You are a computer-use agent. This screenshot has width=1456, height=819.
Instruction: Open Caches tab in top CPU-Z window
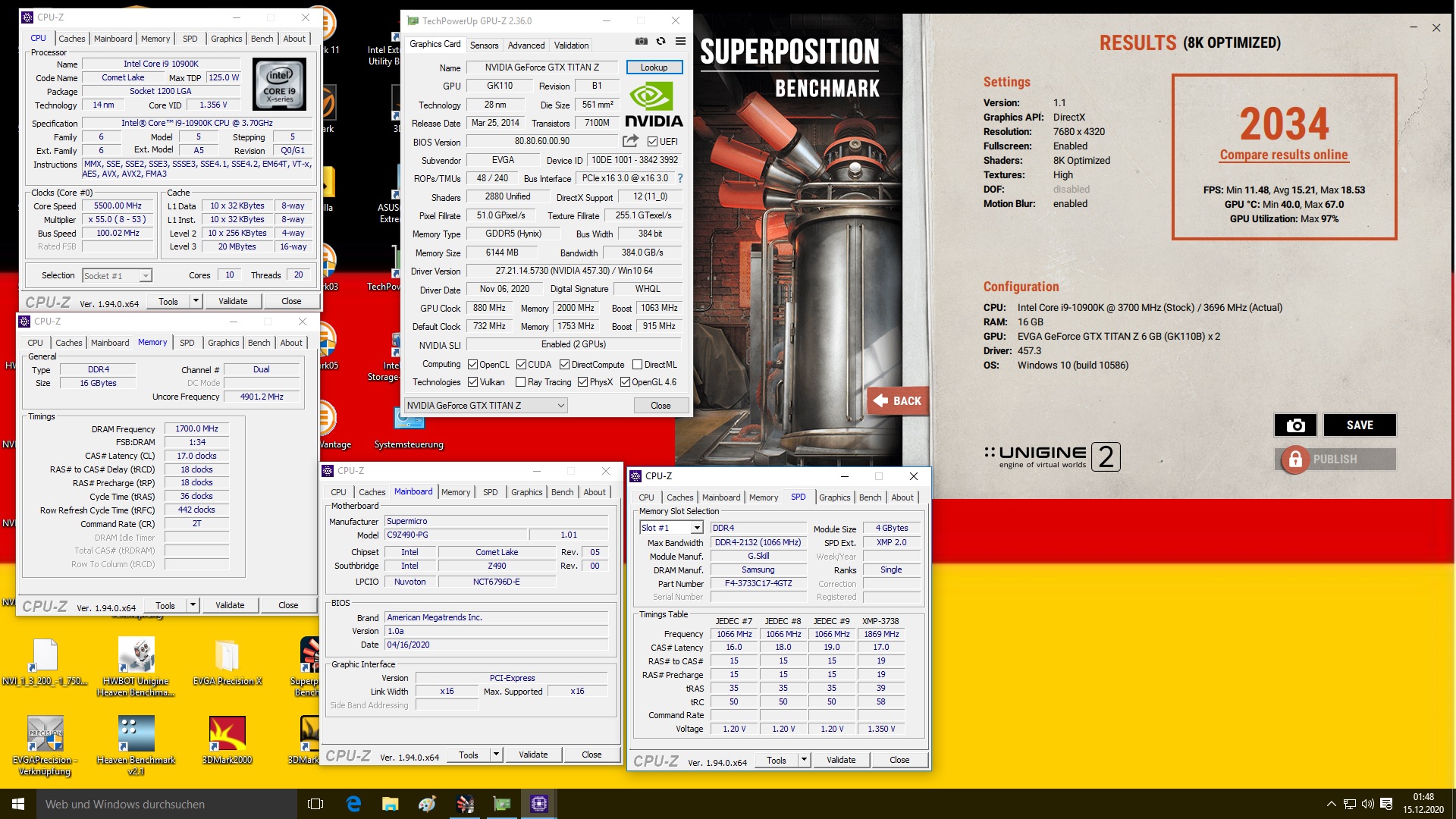[72, 39]
